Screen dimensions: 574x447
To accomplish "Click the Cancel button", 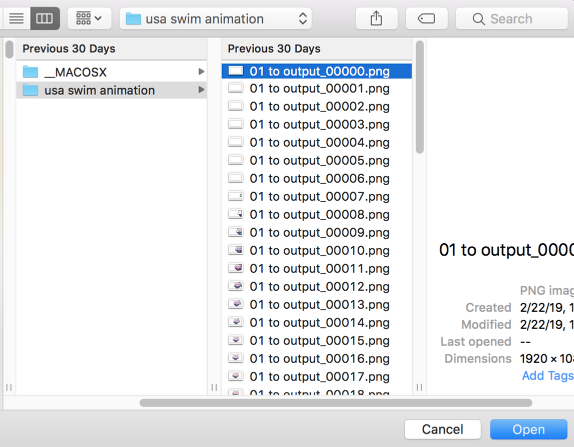I will click(443, 429).
